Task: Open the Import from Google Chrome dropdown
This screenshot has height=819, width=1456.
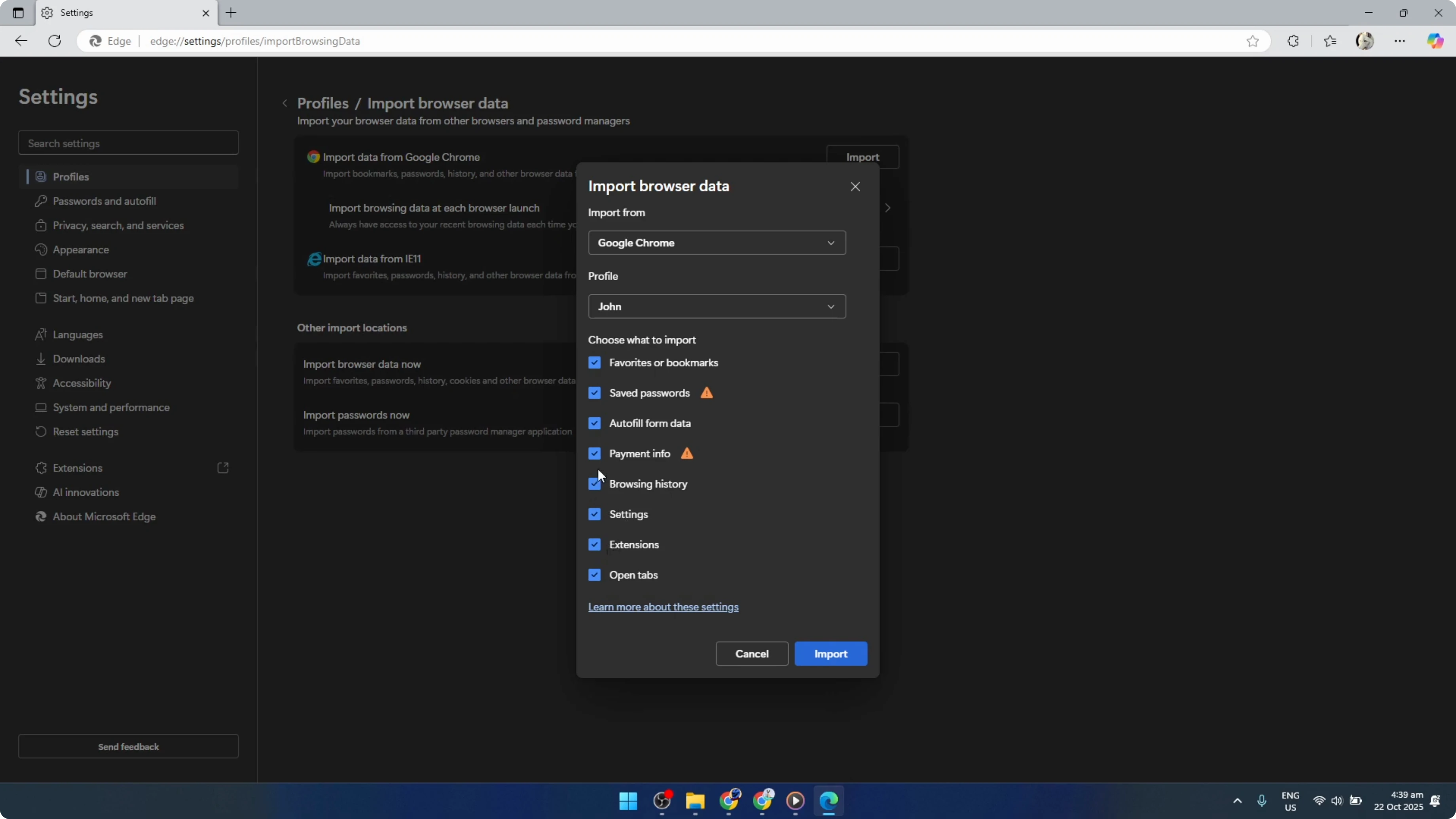Action: point(717,243)
